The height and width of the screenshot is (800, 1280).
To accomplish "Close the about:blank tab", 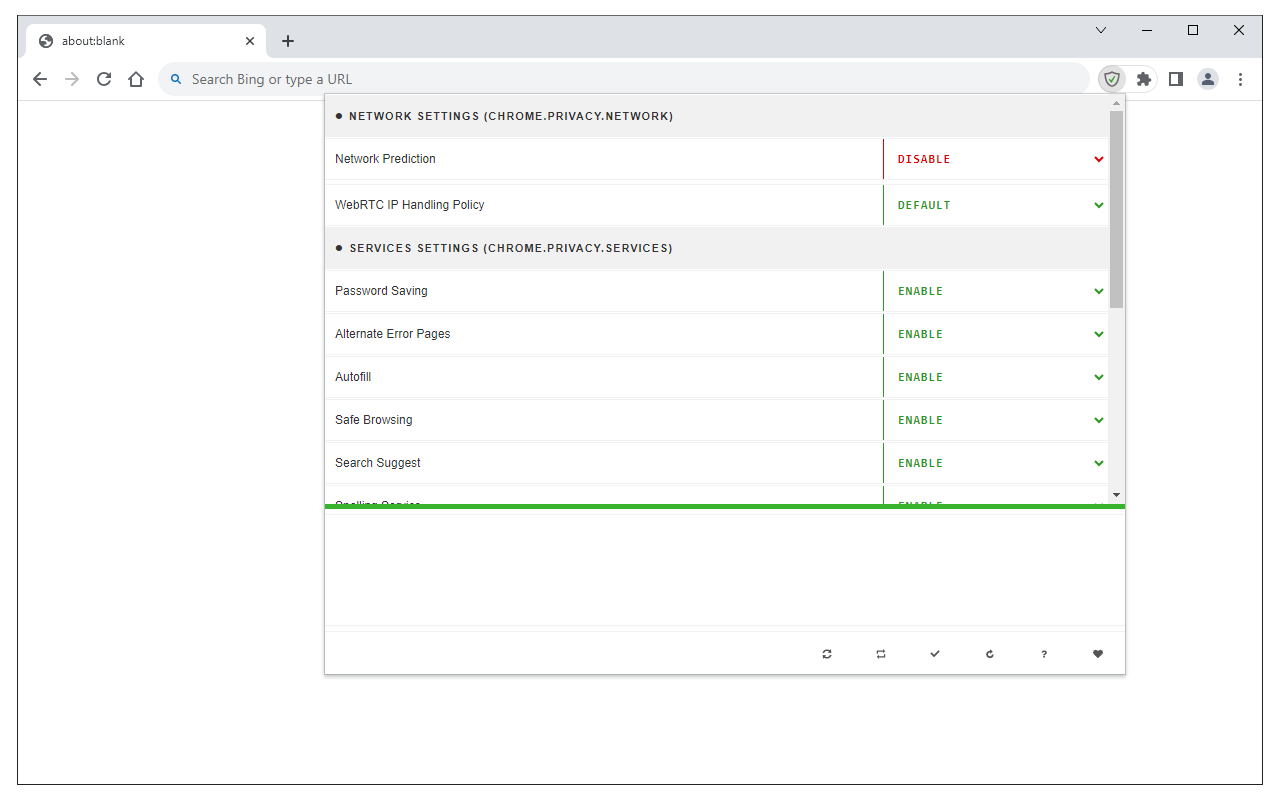I will pyautogui.click(x=250, y=41).
